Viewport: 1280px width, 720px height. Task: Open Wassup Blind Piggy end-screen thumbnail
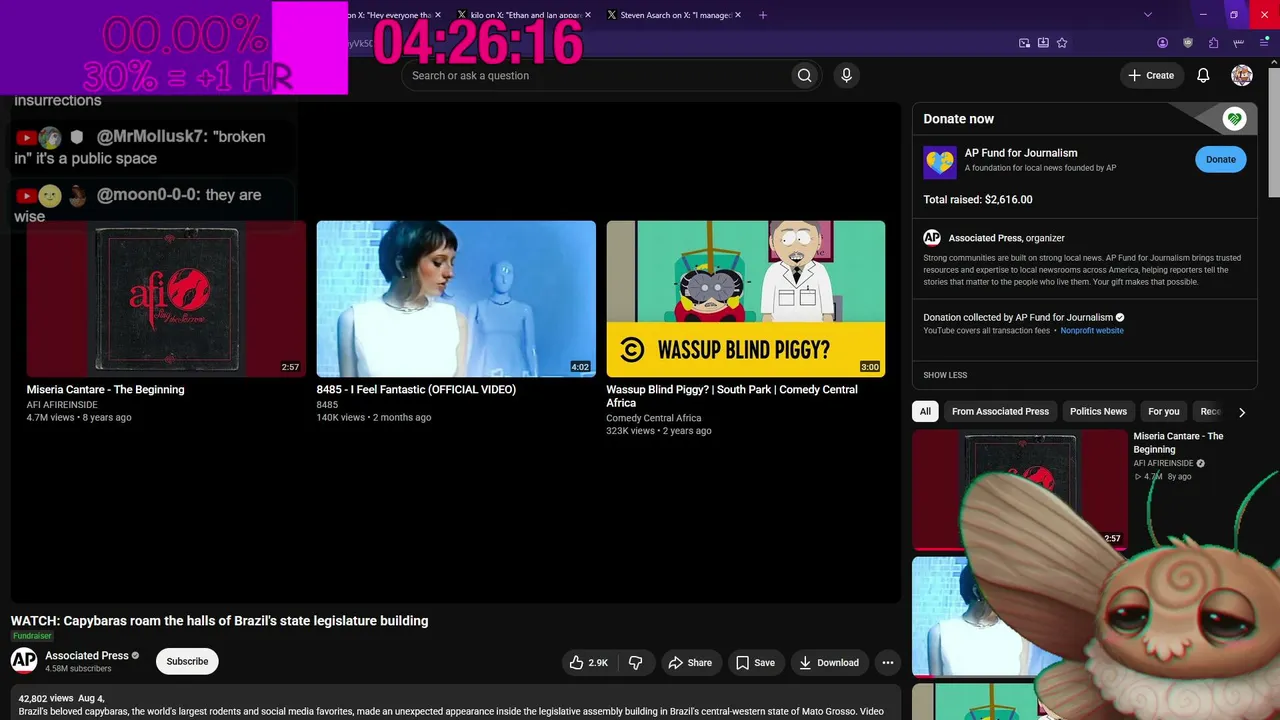(746, 299)
